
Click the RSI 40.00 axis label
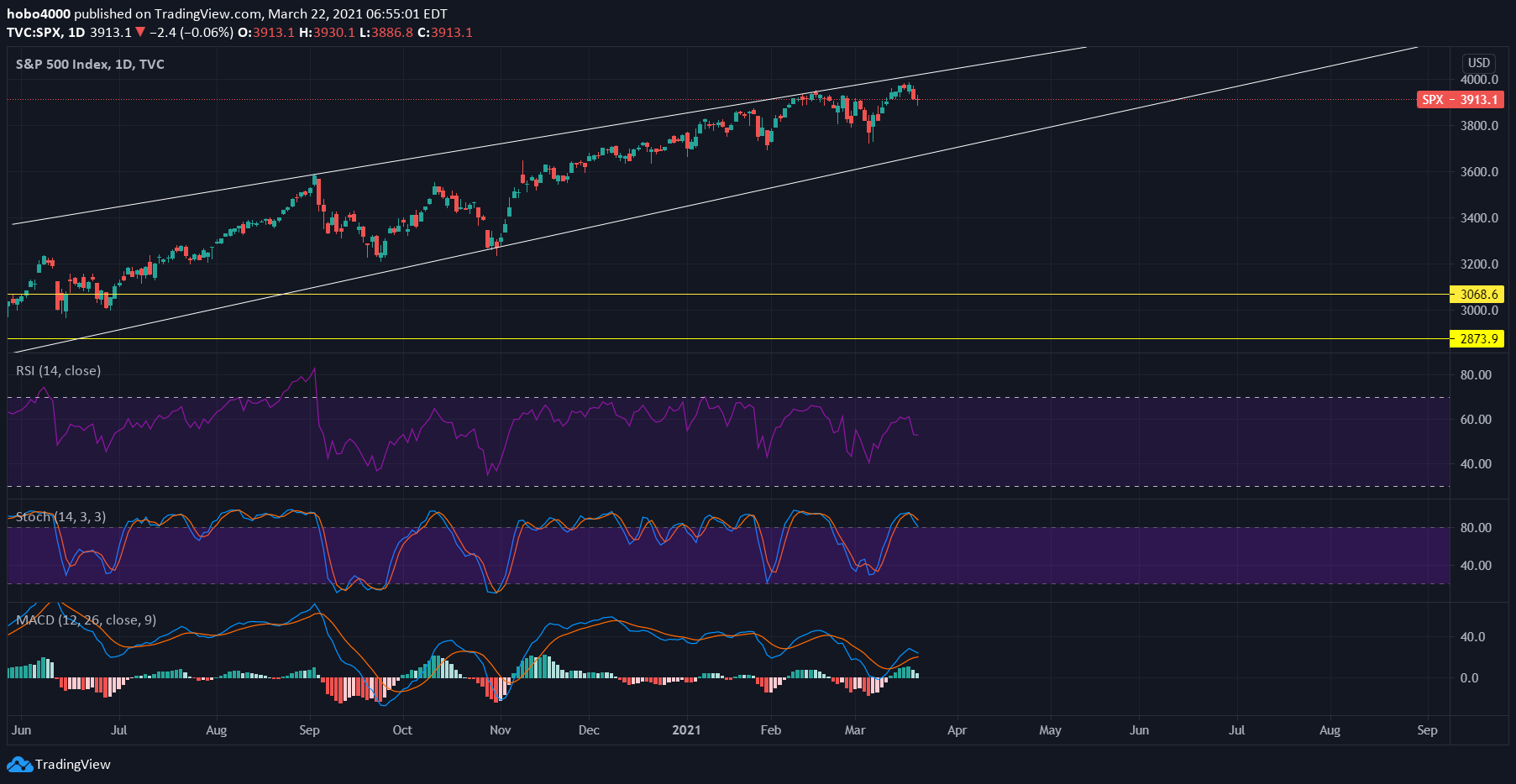tap(1476, 464)
